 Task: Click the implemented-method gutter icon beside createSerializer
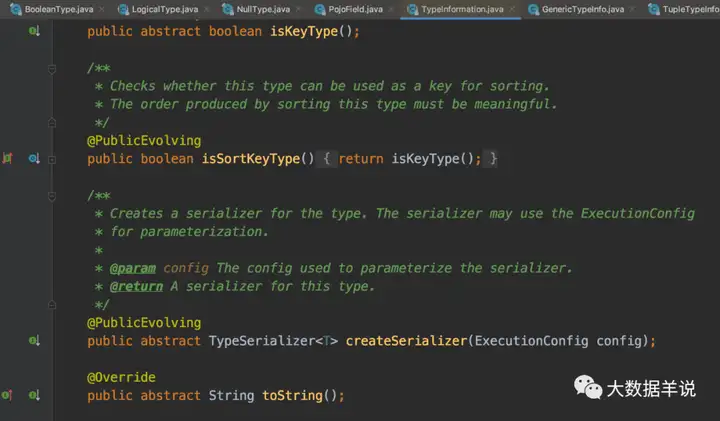pos(34,341)
